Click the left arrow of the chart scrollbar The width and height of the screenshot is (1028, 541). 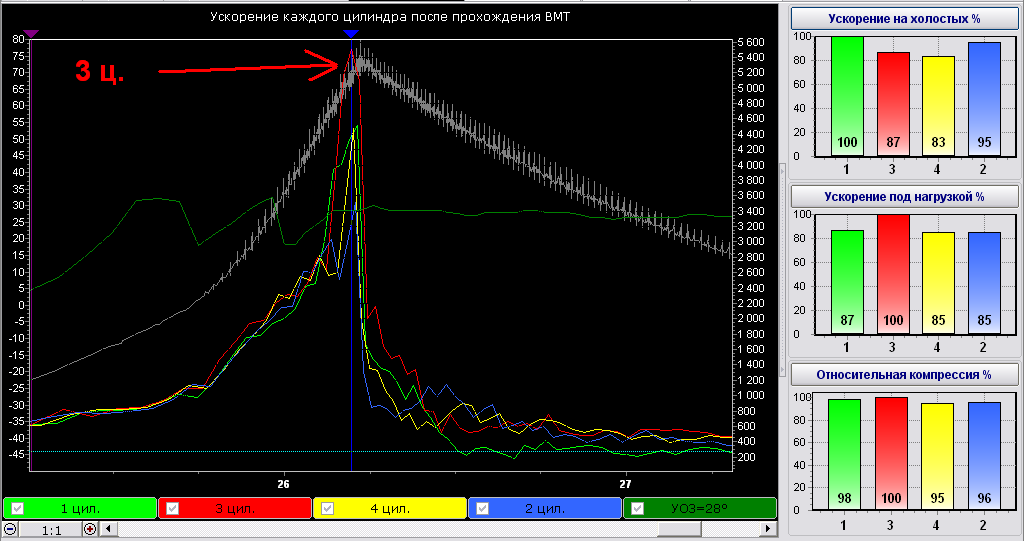109,529
